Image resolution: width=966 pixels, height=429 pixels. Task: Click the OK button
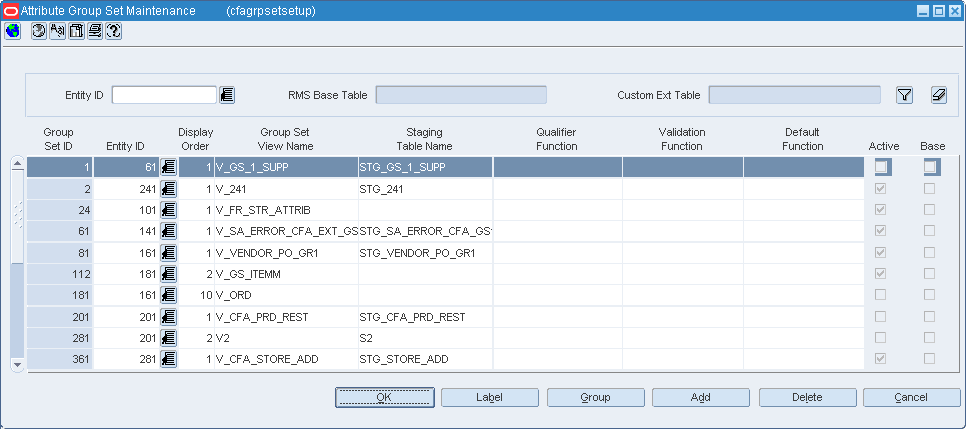pos(384,398)
